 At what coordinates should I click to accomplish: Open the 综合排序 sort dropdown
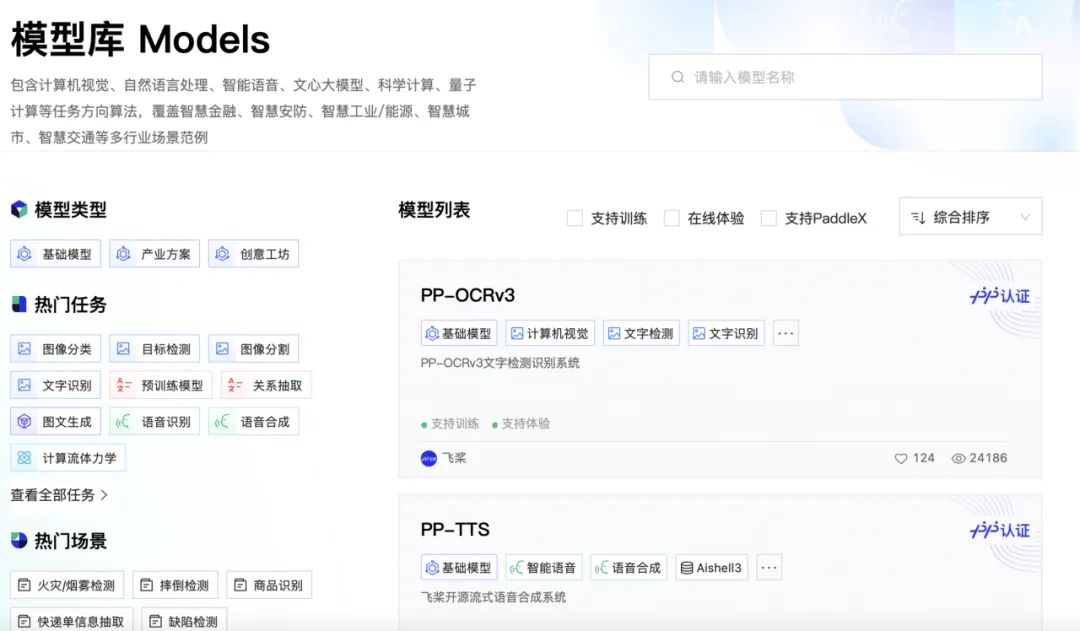pyautogui.click(x=970, y=217)
